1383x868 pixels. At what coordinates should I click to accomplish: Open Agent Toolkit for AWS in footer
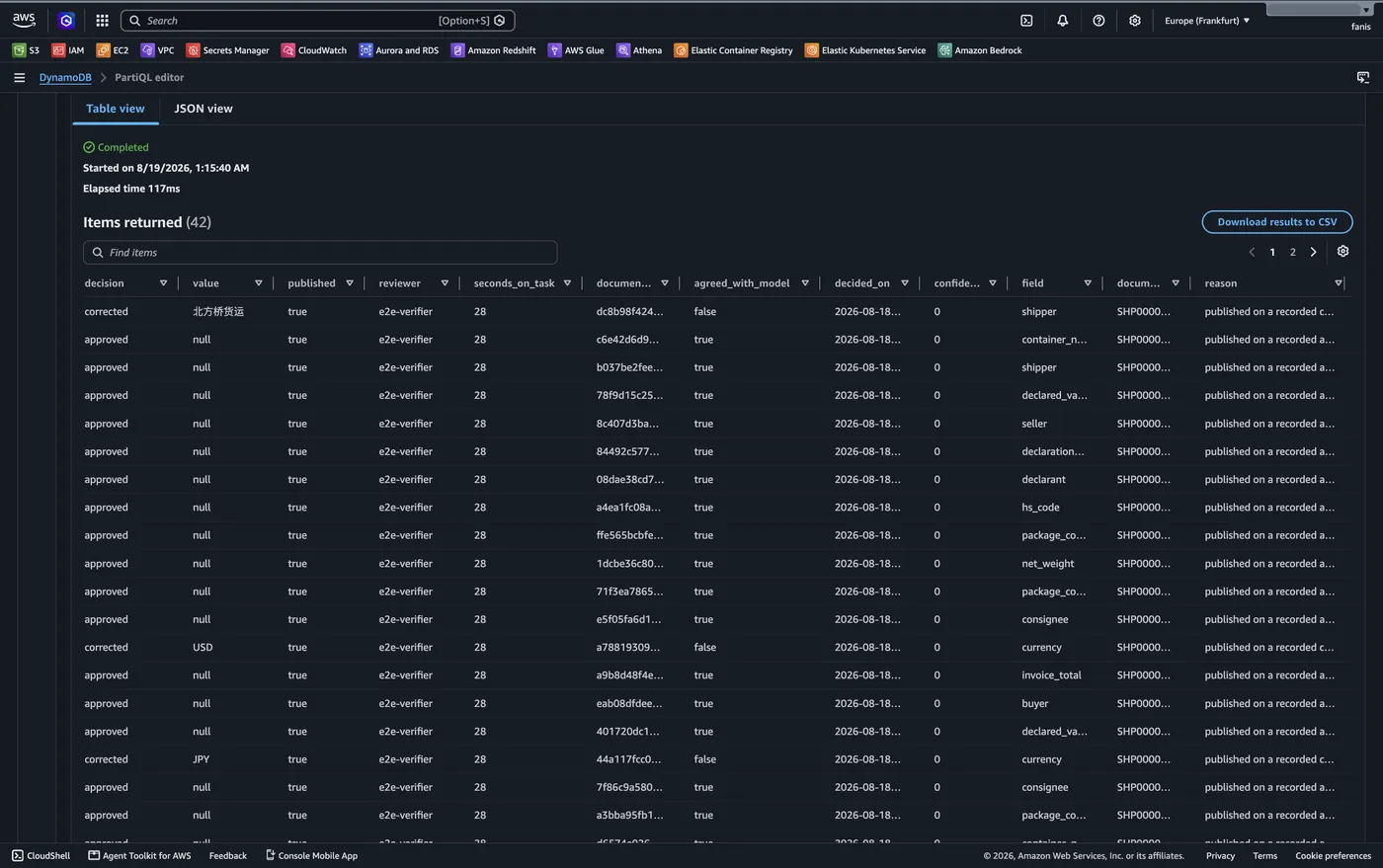pos(139,856)
